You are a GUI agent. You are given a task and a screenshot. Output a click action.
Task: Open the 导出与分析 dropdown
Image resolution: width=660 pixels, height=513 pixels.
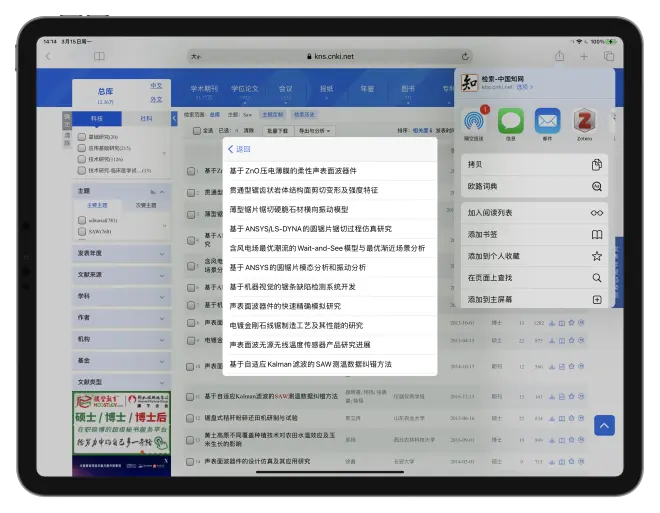(314, 131)
